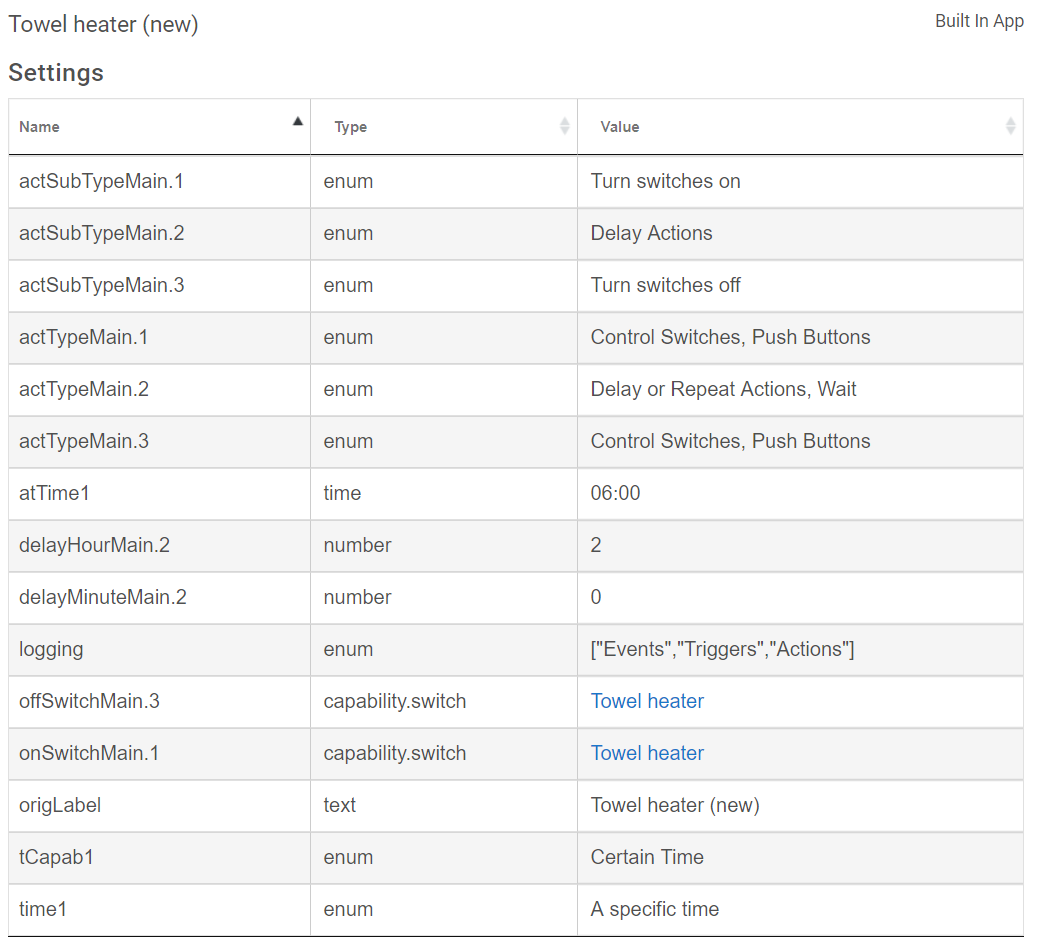Click the Towel heater (new) page title
This screenshot has width=1038, height=949.
point(104,24)
